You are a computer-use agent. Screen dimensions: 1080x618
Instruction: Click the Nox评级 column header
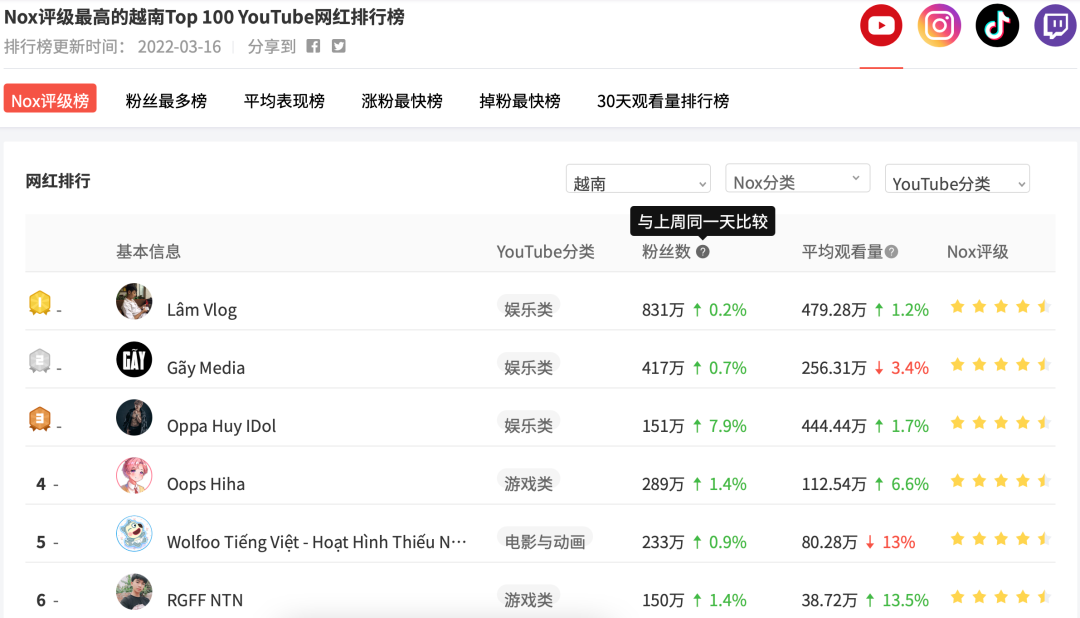coord(977,251)
